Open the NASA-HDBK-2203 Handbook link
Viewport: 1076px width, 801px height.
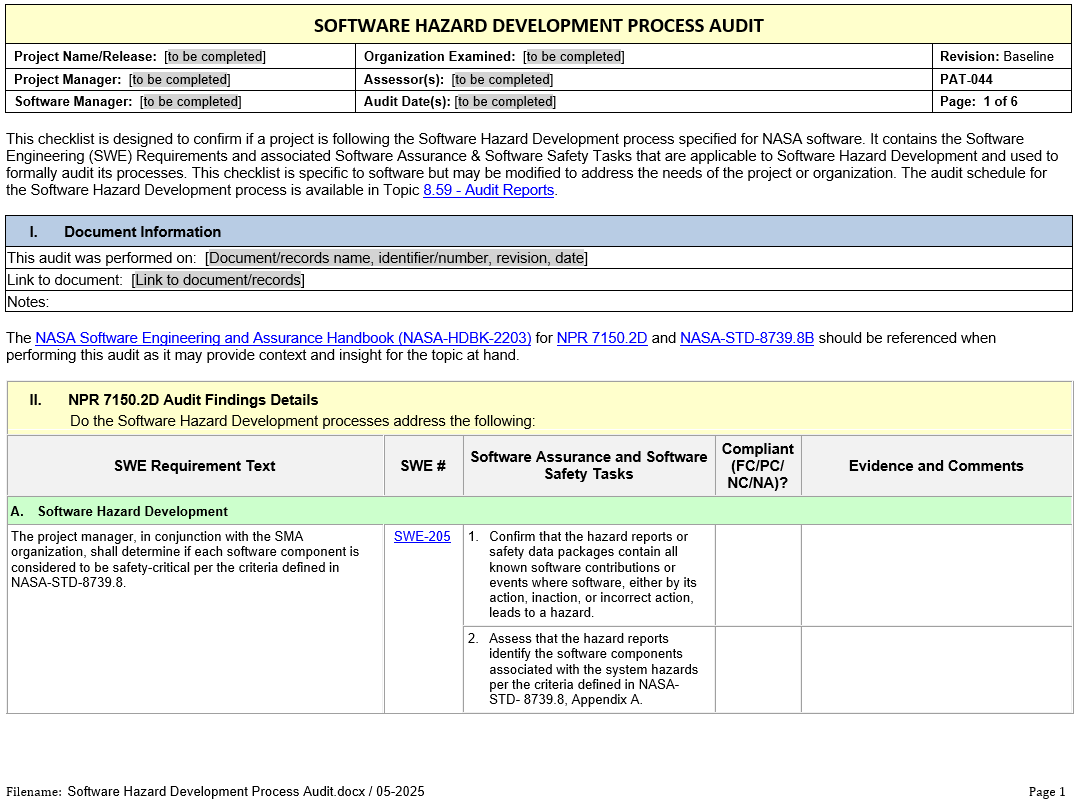(283, 338)
